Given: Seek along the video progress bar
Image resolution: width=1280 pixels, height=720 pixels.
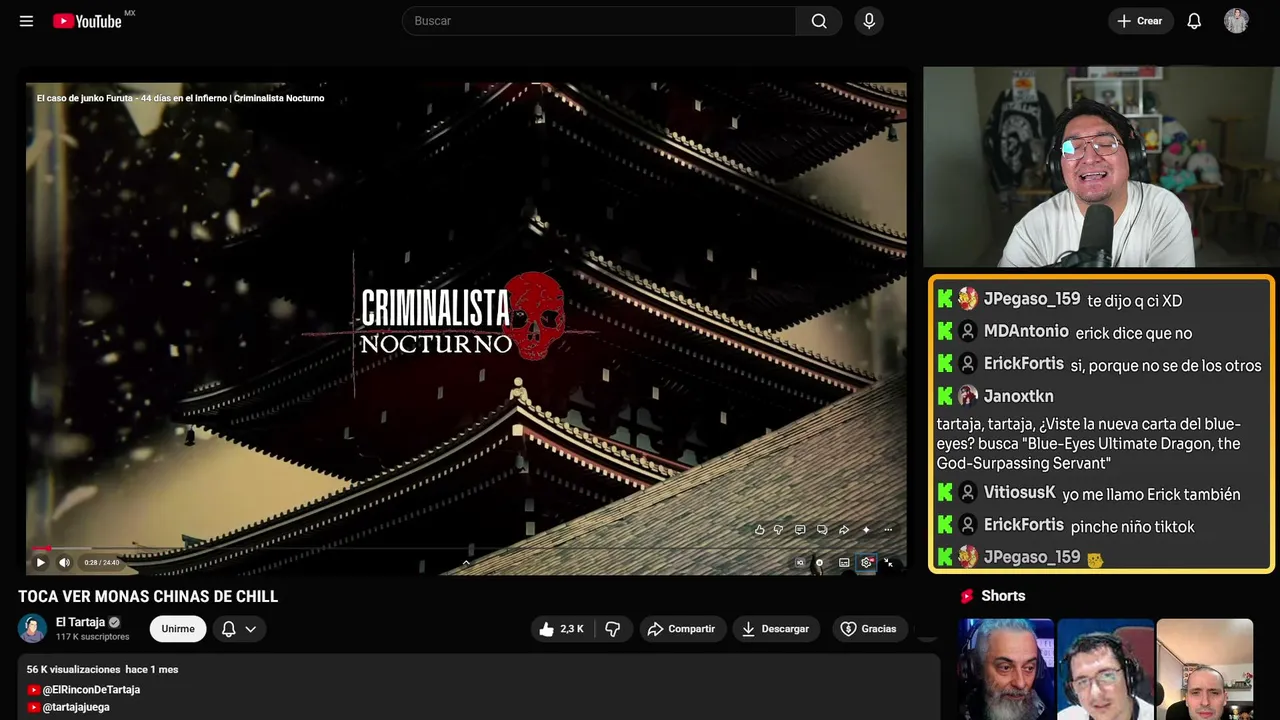Looking at the screenshot, I should (466, 548).
